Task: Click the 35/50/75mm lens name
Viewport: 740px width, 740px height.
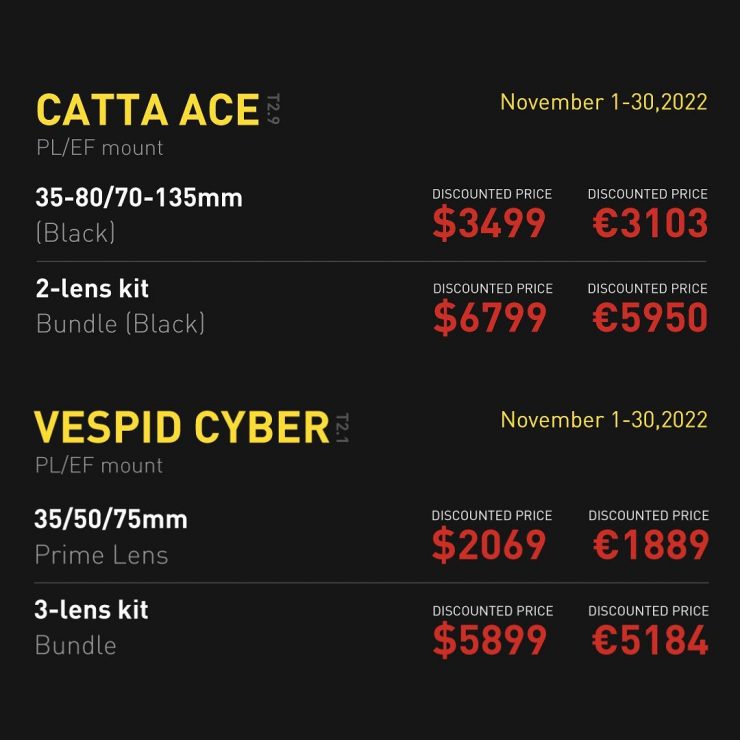Action: click(111, 519)
